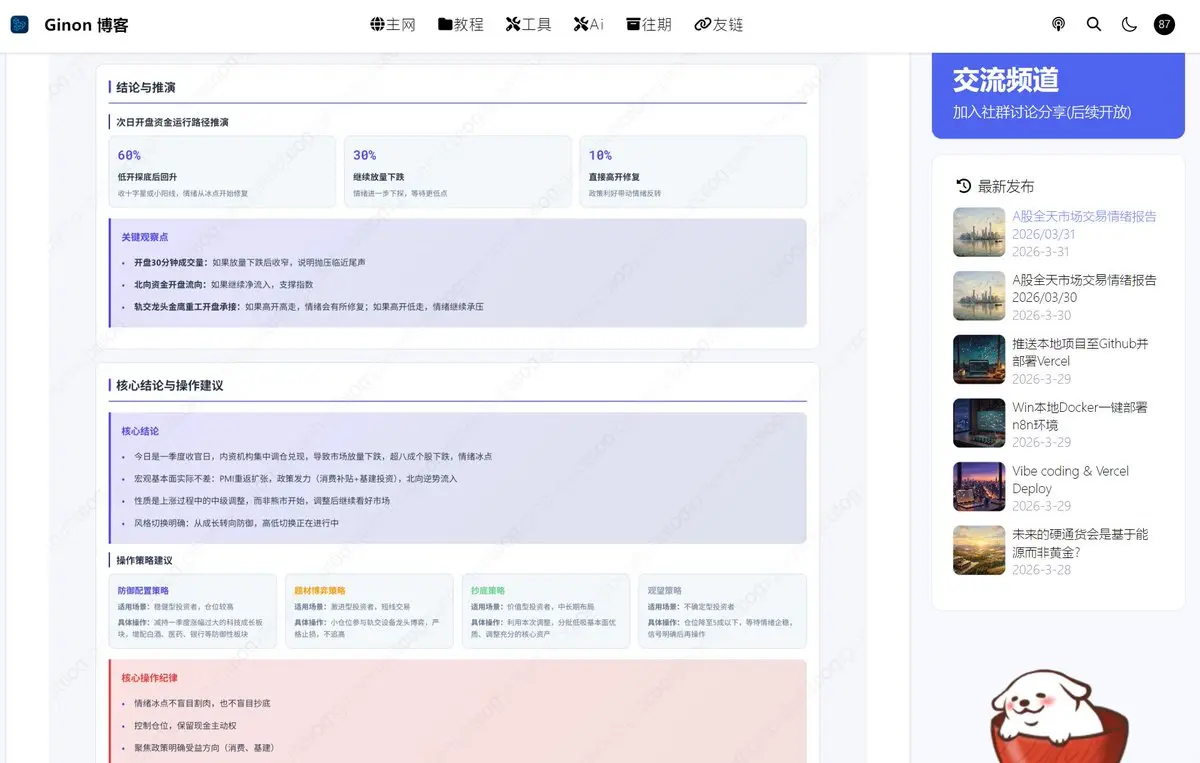Viewport: 1200px width, 763px height.
Task: Click the 防御配置策略 card
Action: (192, 610)
